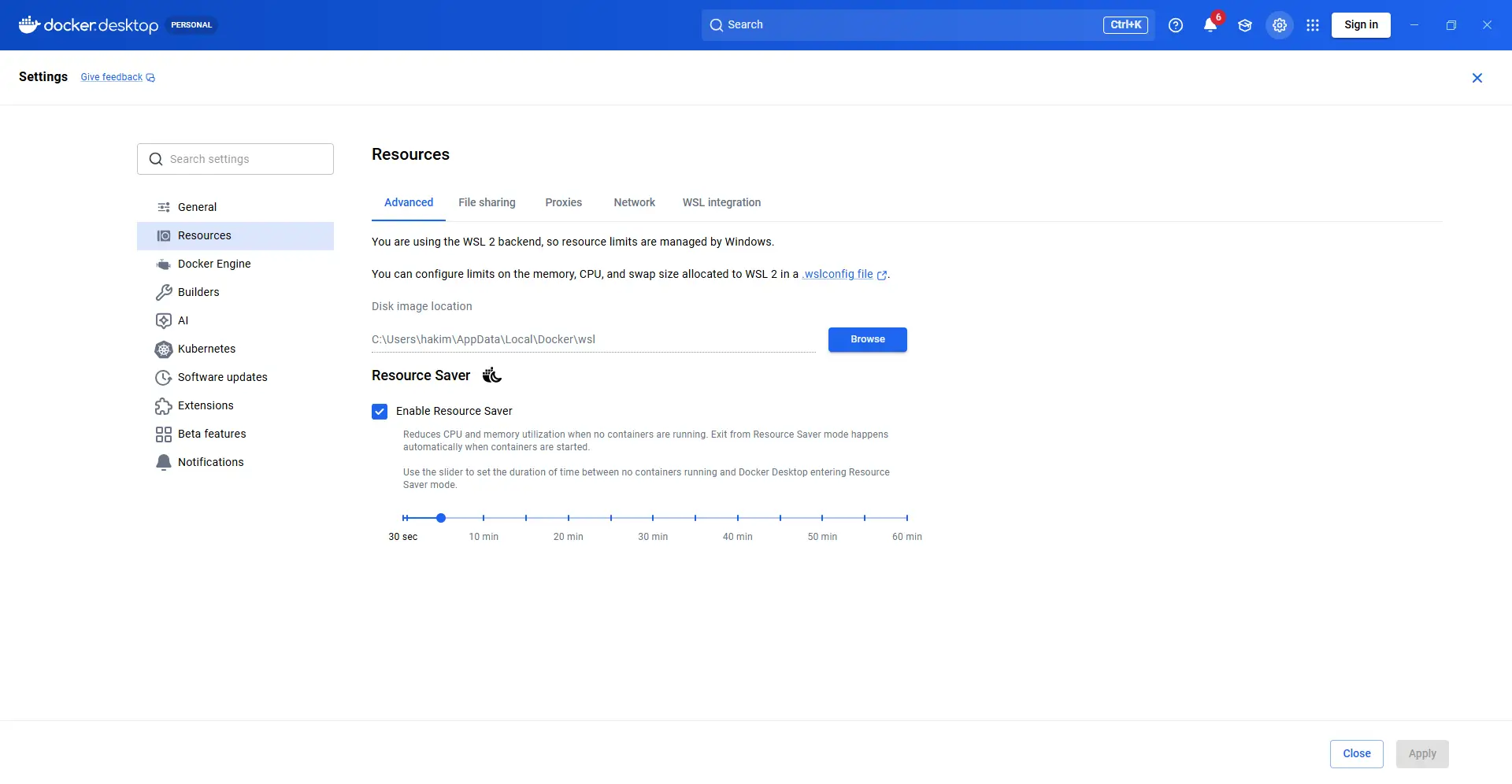1512x784 pixels.
Task: Click the 20 min slider label
Action: point(569,537)
